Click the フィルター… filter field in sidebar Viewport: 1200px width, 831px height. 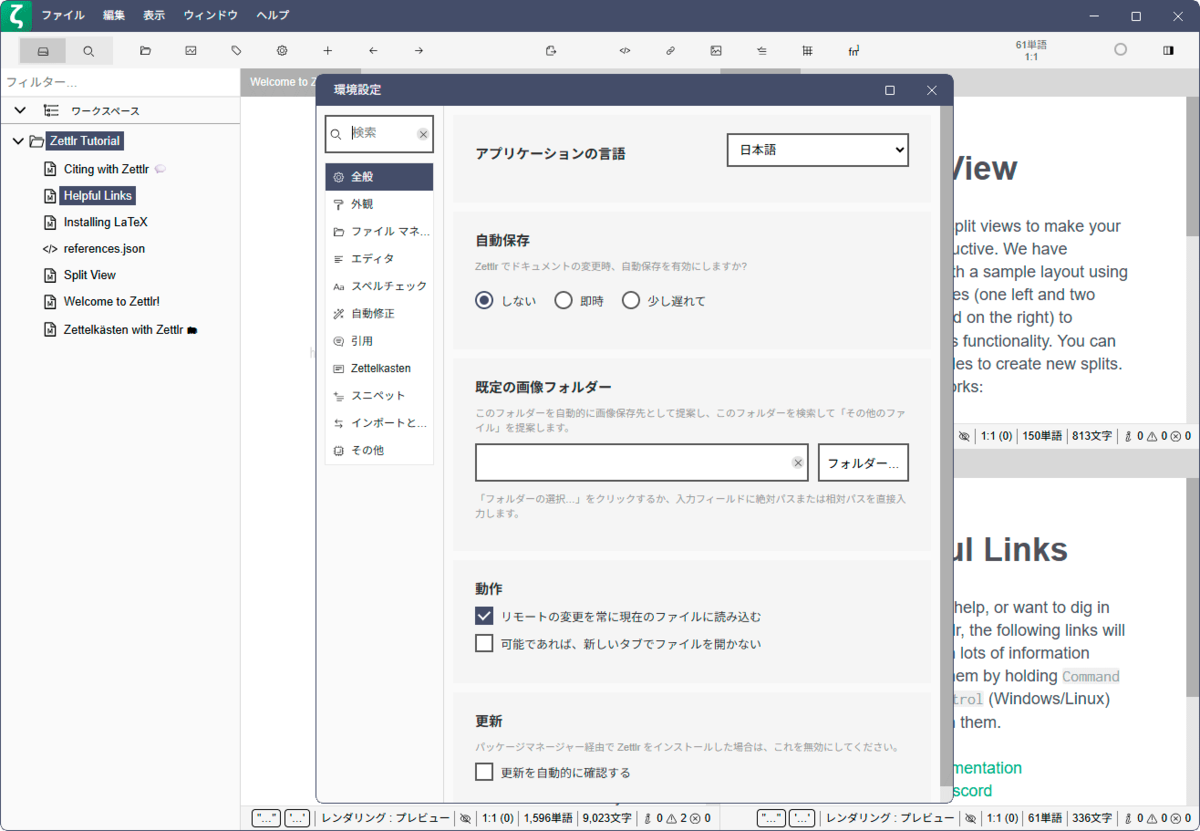click(120, 82)
